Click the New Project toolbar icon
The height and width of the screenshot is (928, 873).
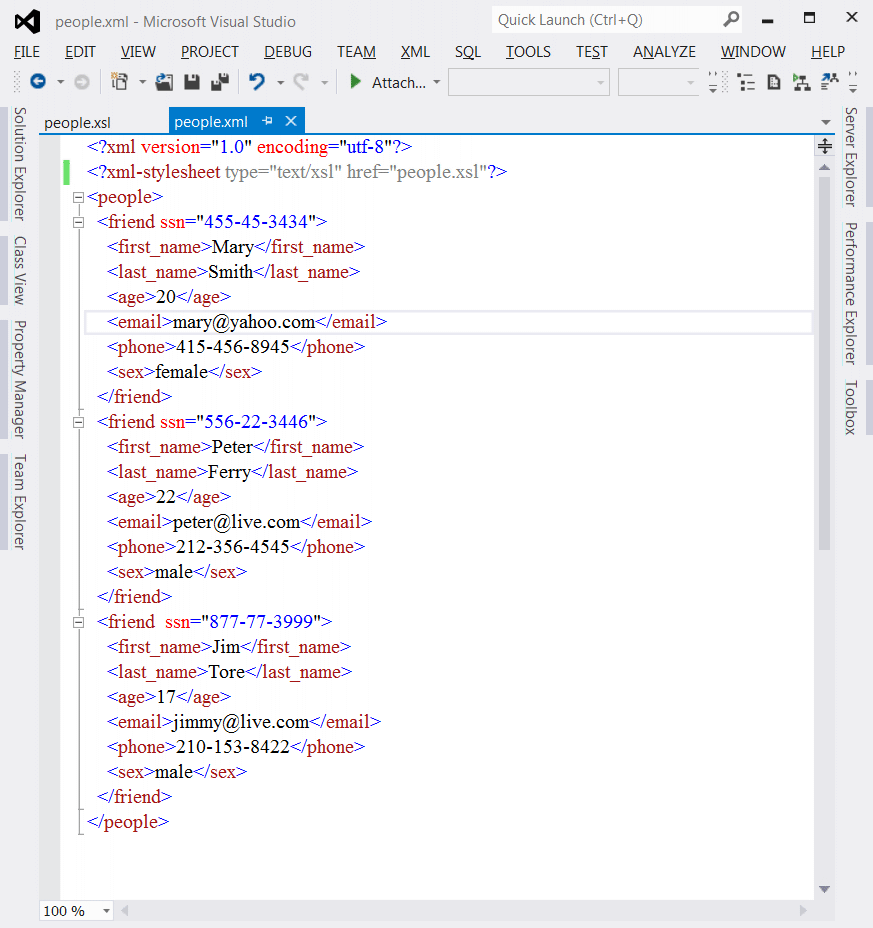120,81
